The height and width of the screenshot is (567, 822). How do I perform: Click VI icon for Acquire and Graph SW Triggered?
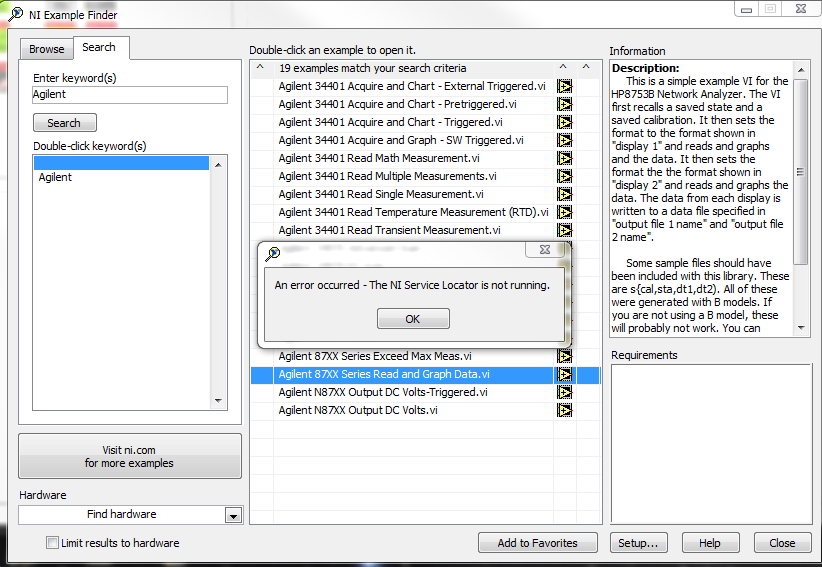pos(565,140)
